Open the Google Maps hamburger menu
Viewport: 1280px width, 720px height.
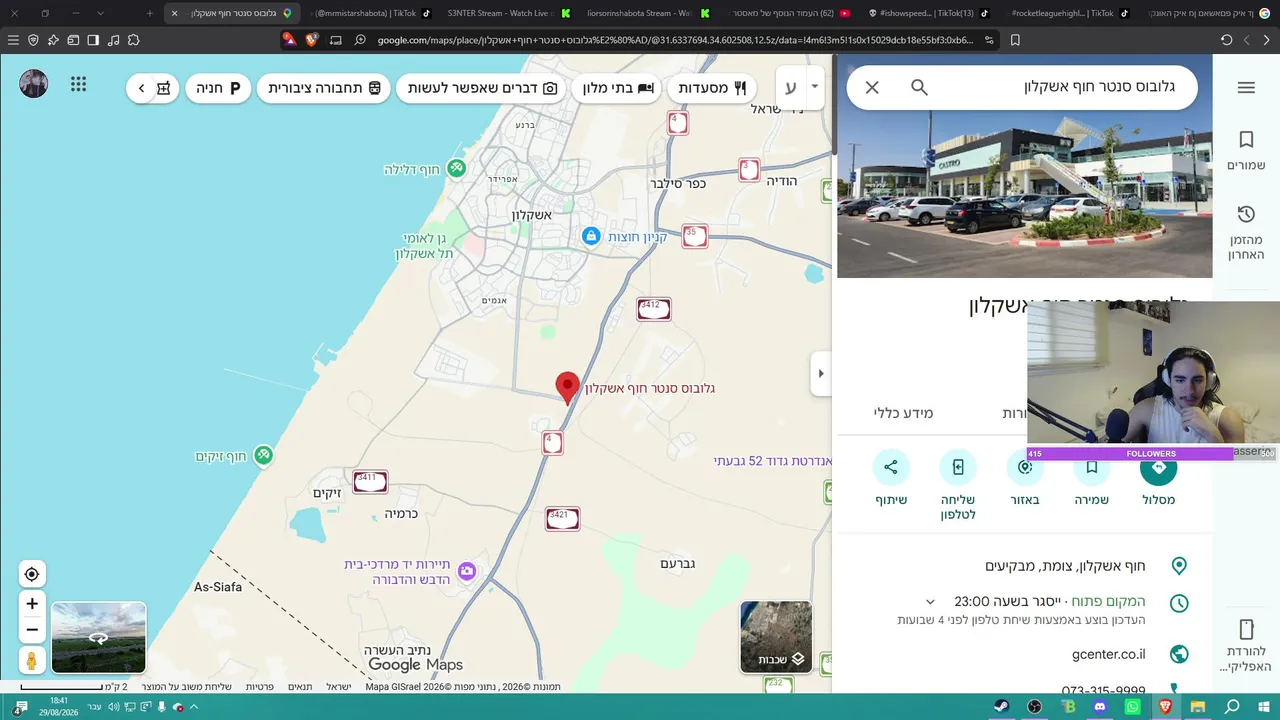1246,88
